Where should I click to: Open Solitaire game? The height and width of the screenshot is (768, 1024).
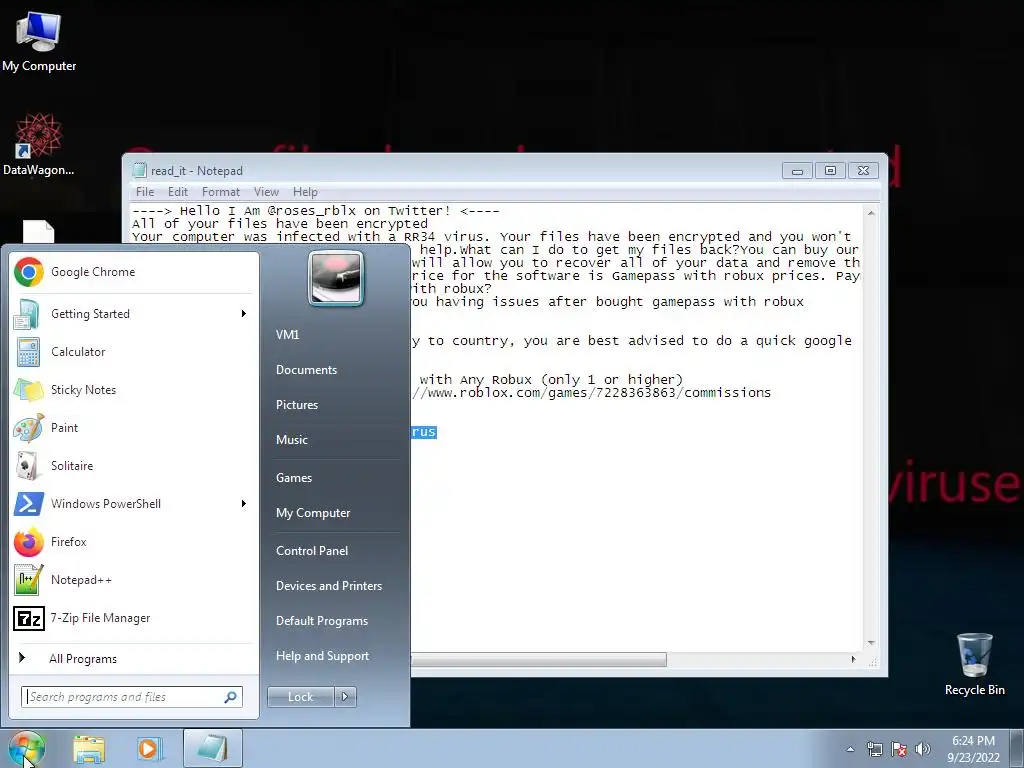coord(134,466)
